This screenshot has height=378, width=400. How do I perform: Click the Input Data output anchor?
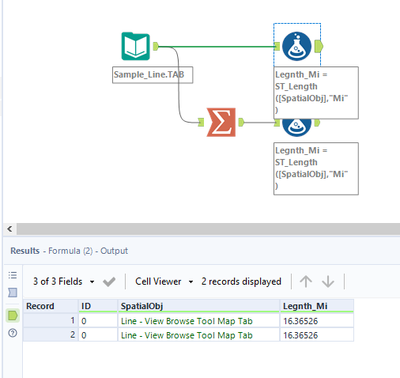(x=156, y=46)
